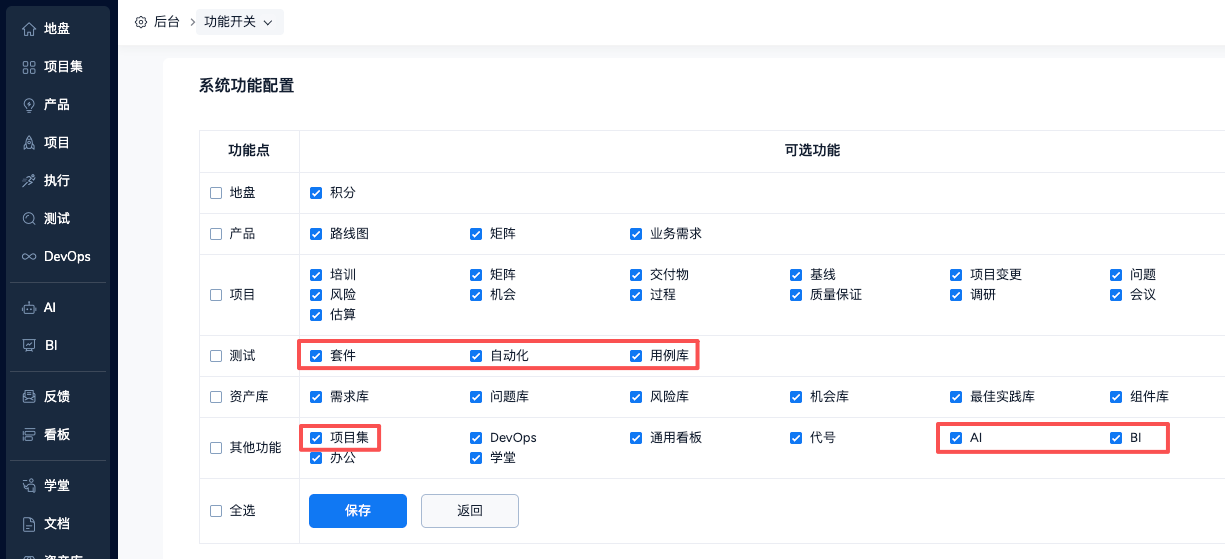Image resolution: width=1225 pixels, height=559 pixels.
Task: Open 看板 in the sidebar menu
Action: tap(57, 435)
